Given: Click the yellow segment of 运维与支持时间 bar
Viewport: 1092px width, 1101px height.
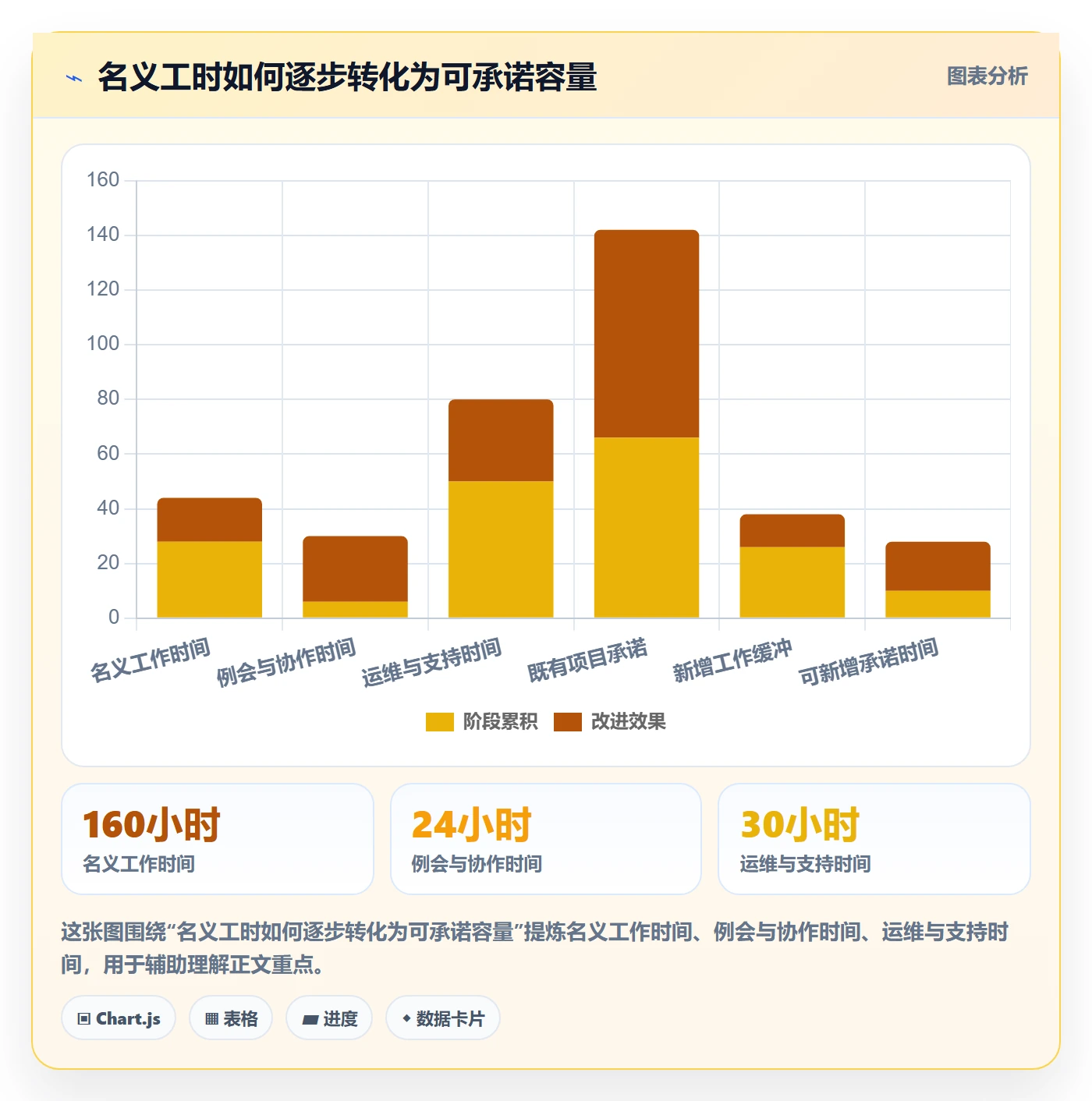Looking at the screenshot, I should (x=501, y=549).
